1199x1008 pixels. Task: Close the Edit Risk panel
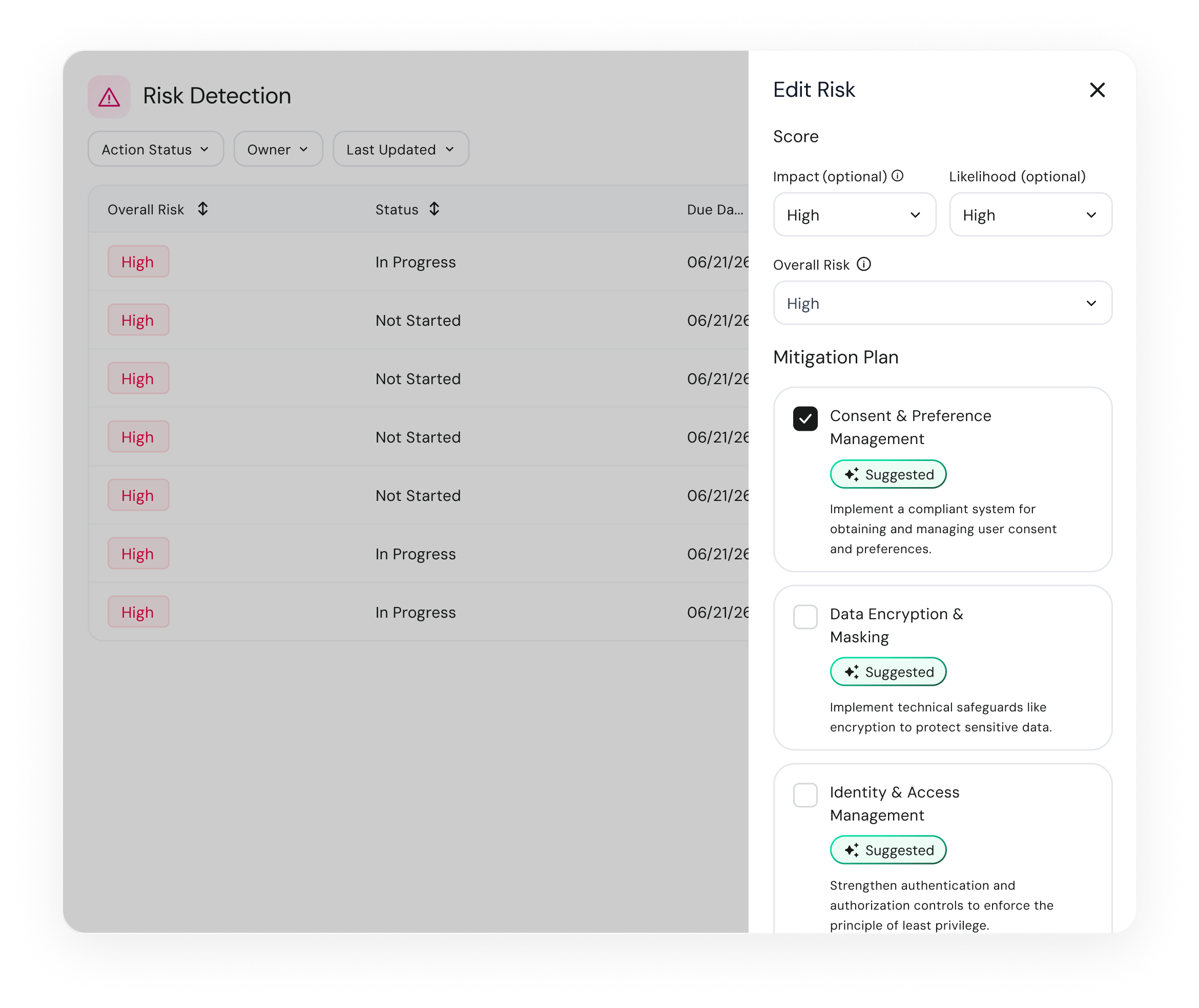pos(1097,90)
